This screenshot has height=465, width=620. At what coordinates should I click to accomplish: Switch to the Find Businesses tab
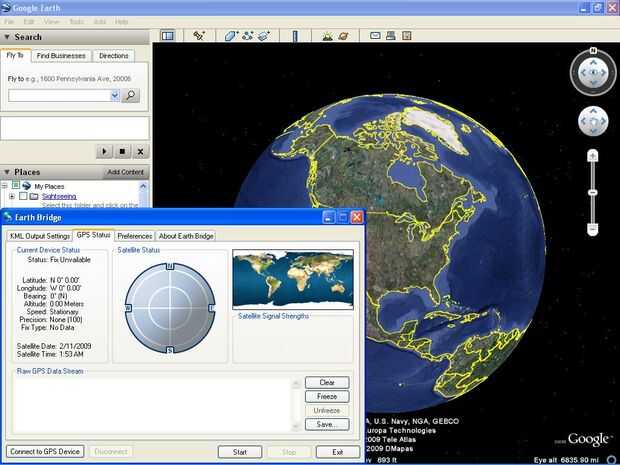pos(61,56)
